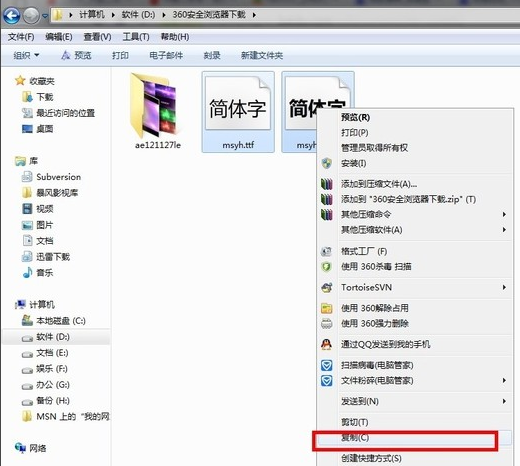The width and height of the screenshot is (520, 466).
Task: Expand the arrow after 360安全浏览器下载 in address bar
Action: click(254, 15)
